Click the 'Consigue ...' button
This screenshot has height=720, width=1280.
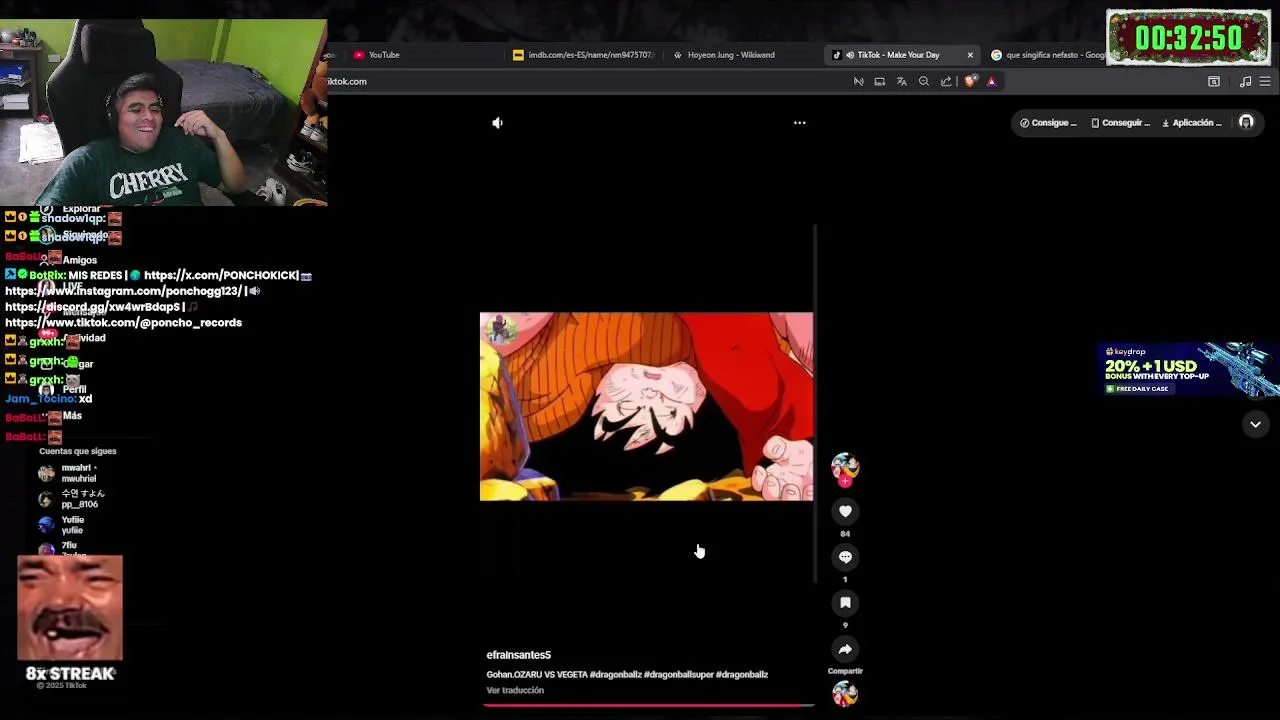coord(1048,123)
